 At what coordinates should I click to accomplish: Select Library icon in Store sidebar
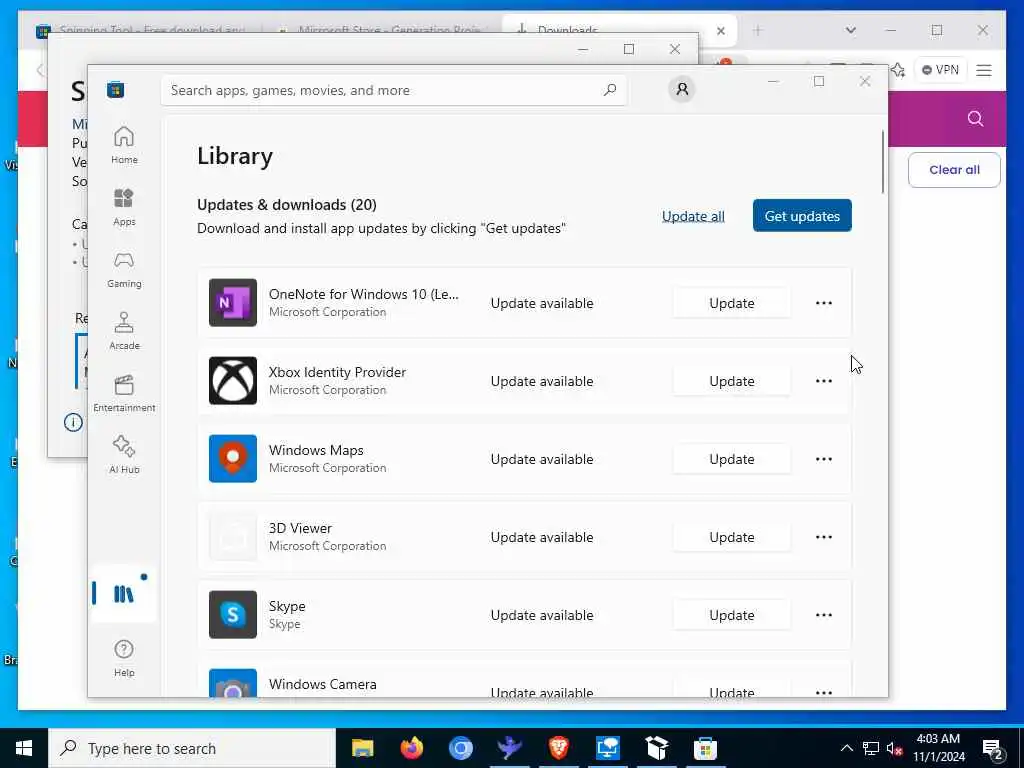click(x=124, y=594)
